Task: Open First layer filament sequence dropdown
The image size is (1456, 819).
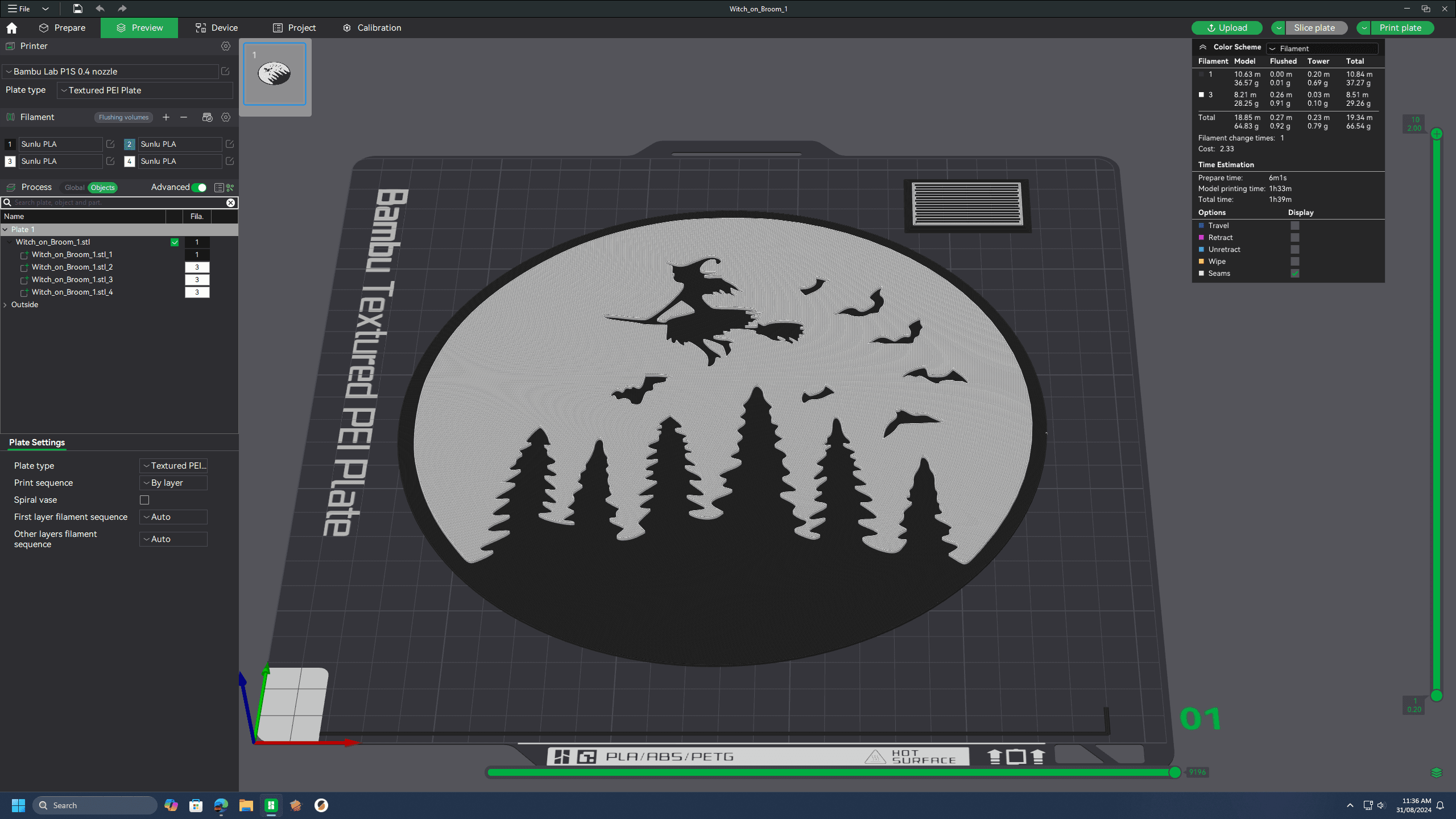Action: pos(175,517)
